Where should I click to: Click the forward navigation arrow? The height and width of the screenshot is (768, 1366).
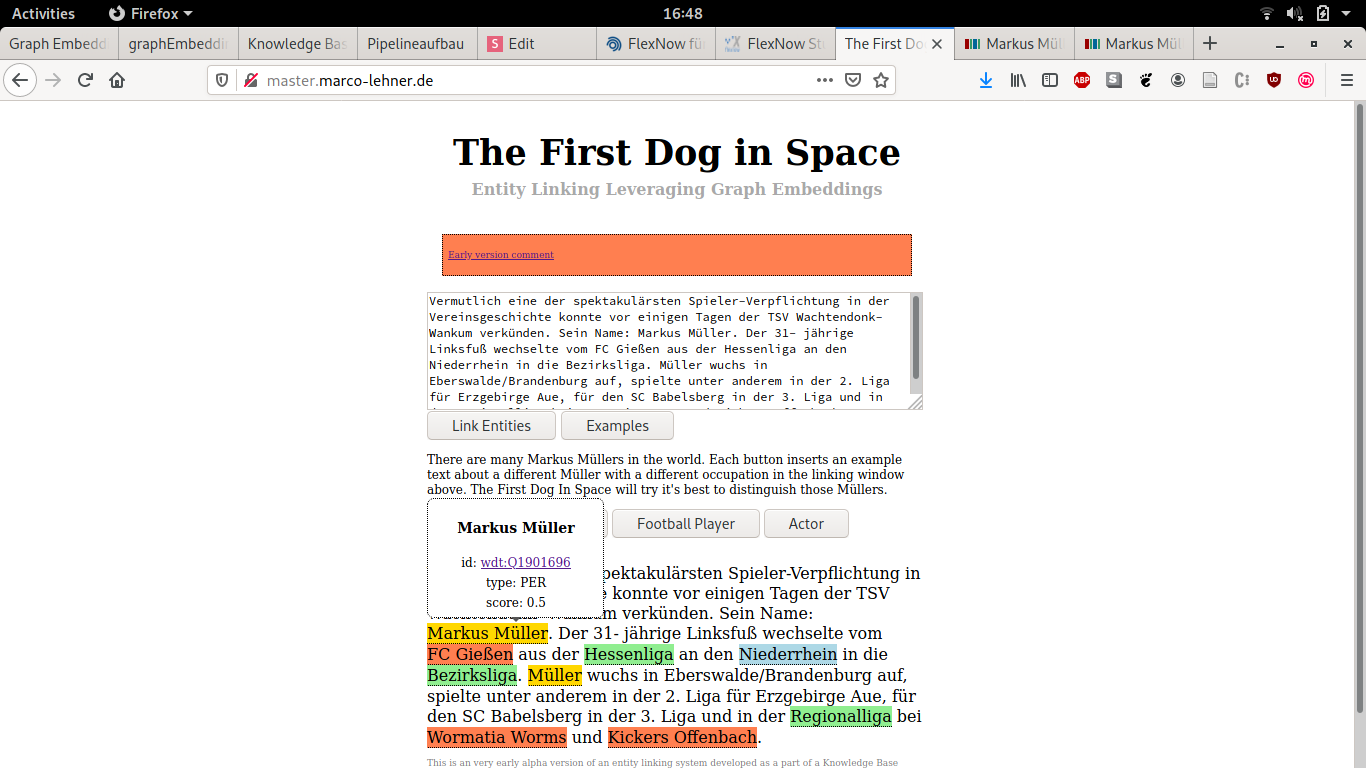pyautogui.click(x=53, y=80)
